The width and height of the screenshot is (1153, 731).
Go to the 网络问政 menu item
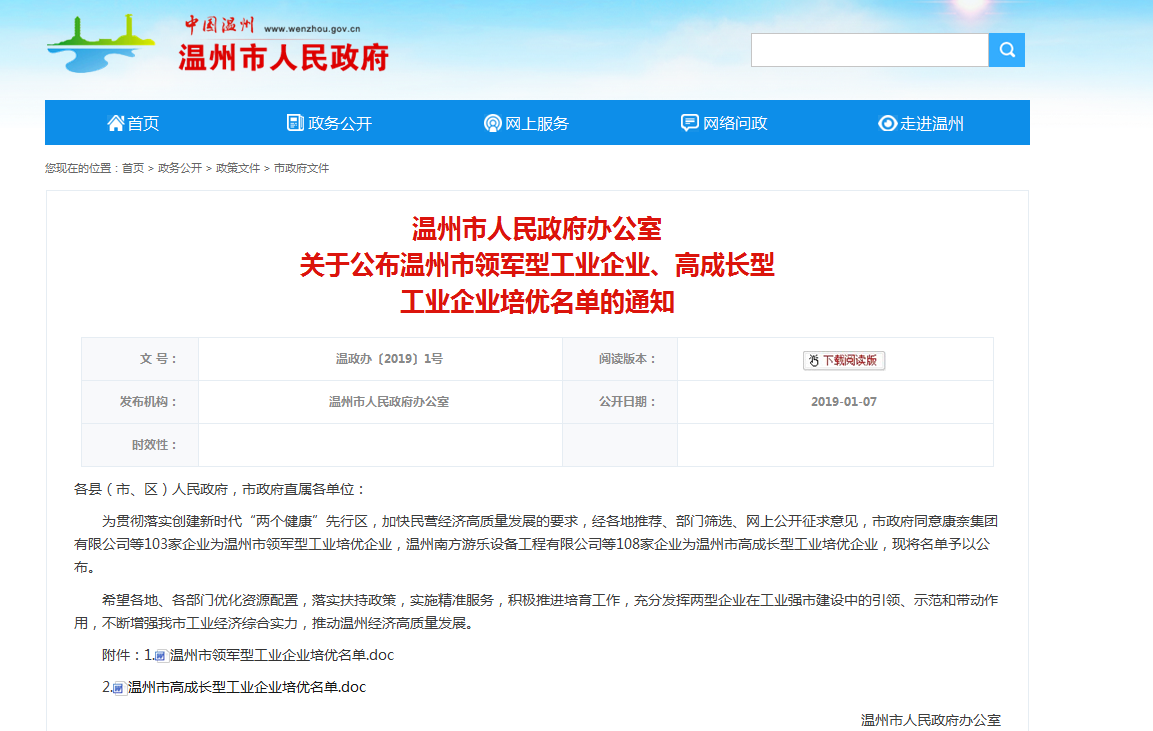(735, 123)
